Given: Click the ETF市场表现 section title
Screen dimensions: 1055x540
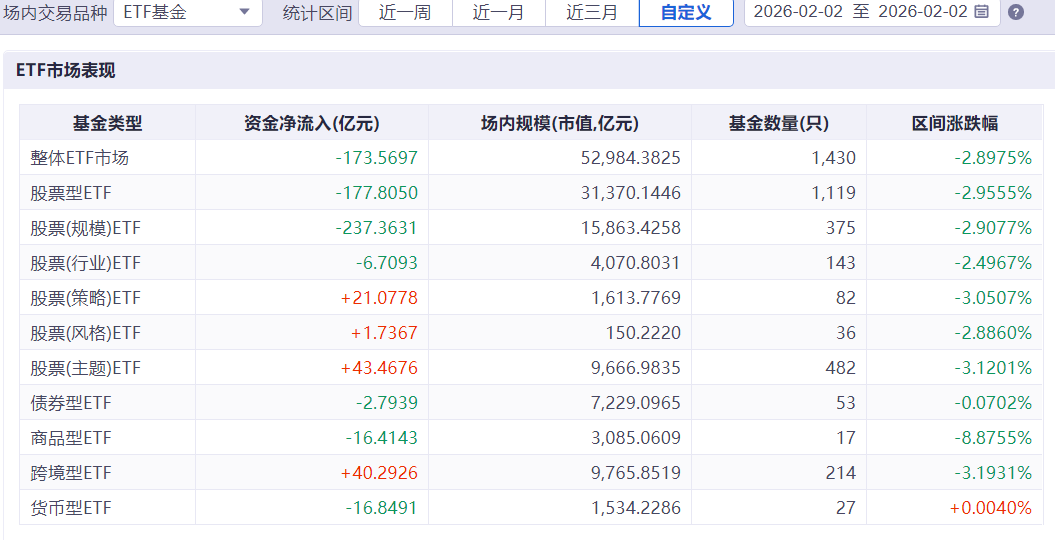Looking at the screenshot, I should [x=65, y=70].
